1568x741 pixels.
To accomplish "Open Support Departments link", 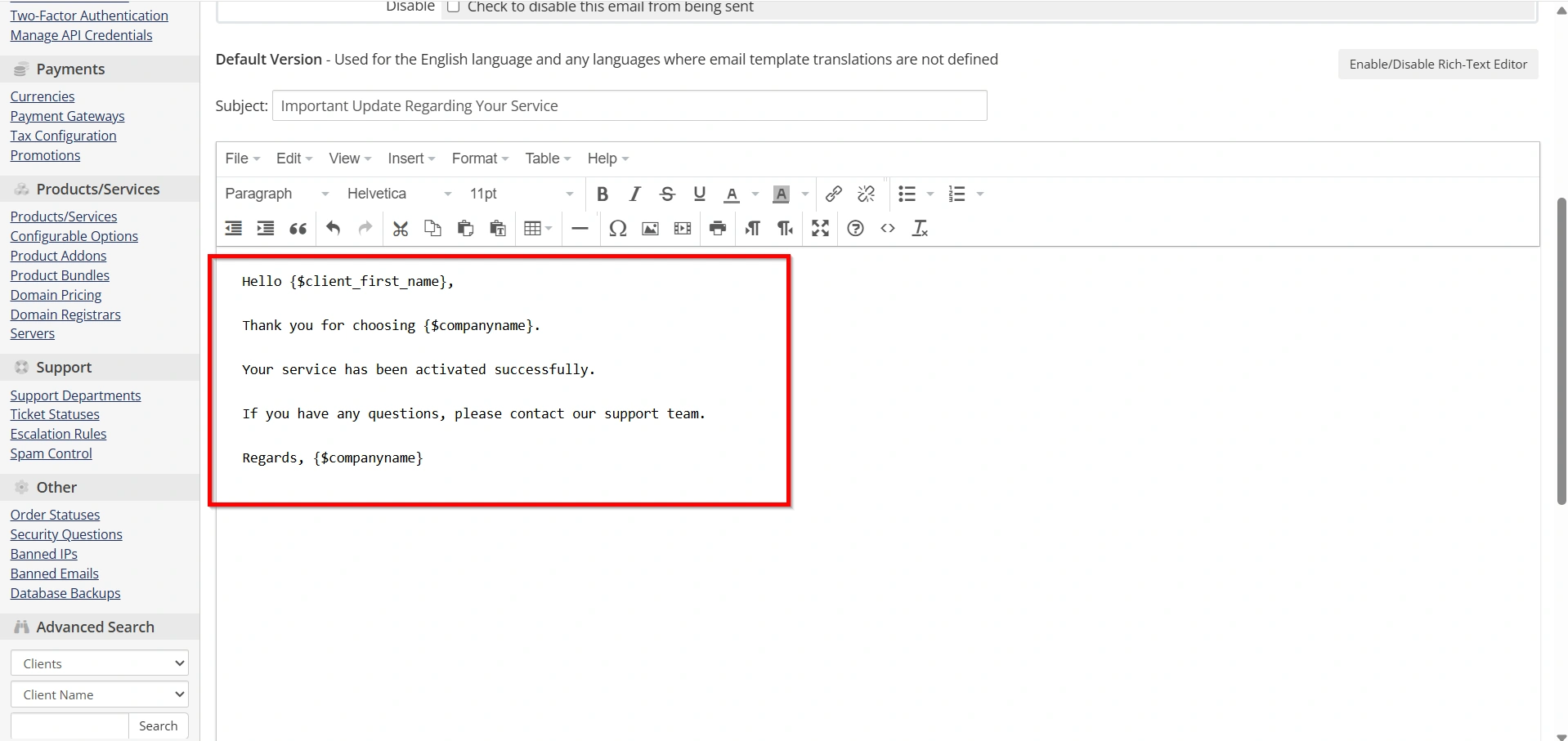I will [x=75, y=395].
